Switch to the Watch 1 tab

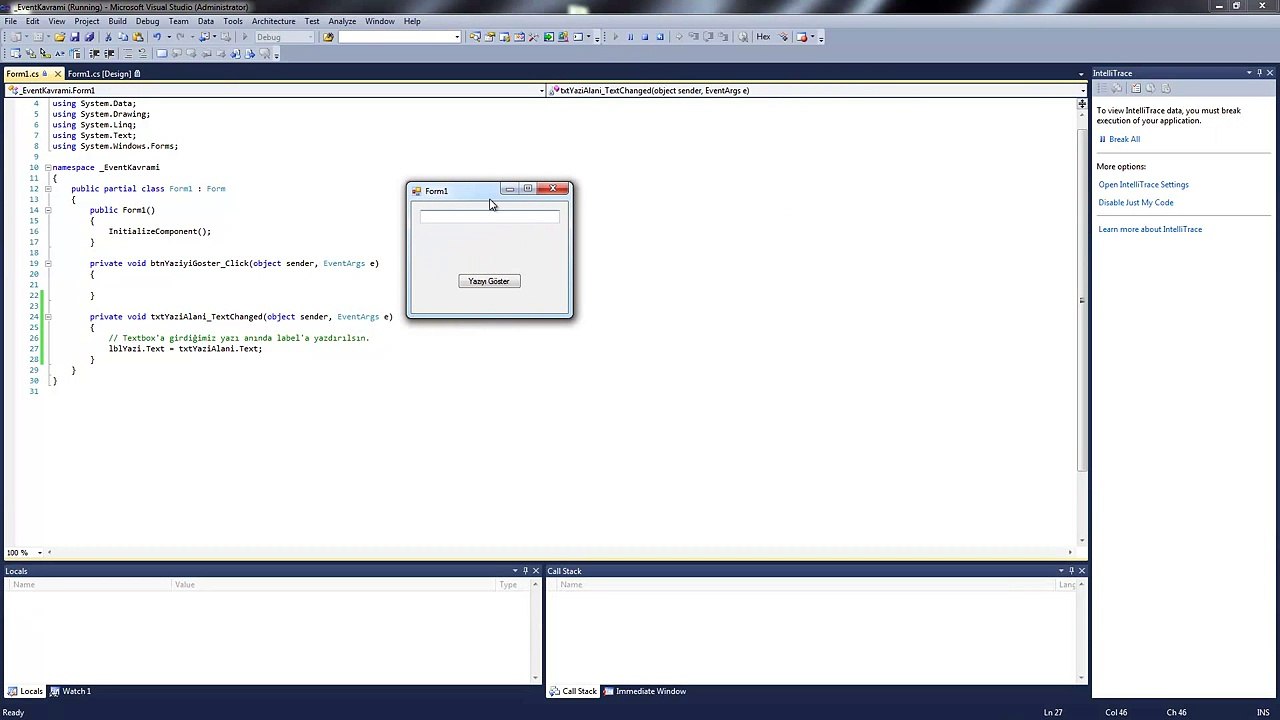pos(69,691)
